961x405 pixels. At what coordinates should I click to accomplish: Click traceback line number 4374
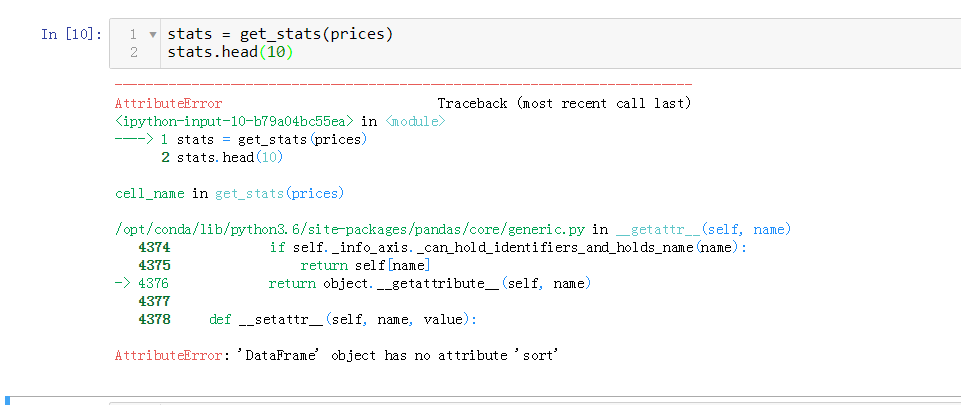click(154, 247)
